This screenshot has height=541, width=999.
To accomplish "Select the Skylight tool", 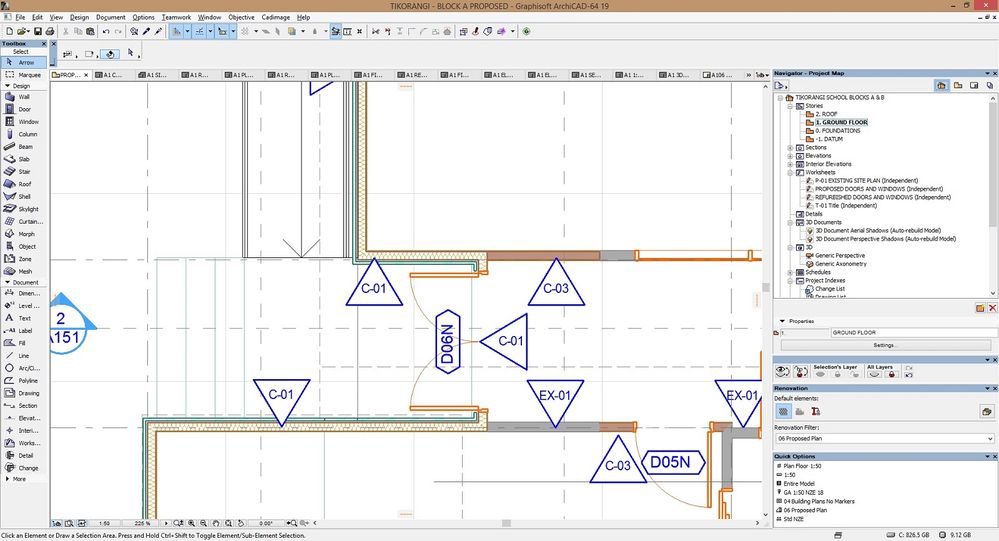I will point(24,209).
